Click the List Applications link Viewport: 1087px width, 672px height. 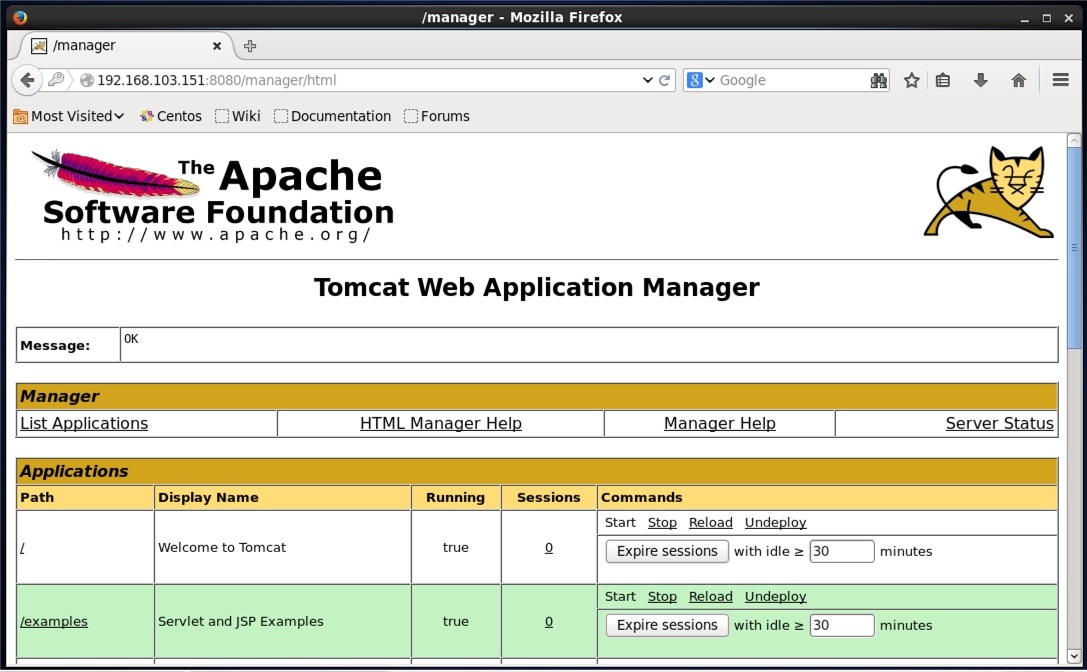[x=84, y=423]
